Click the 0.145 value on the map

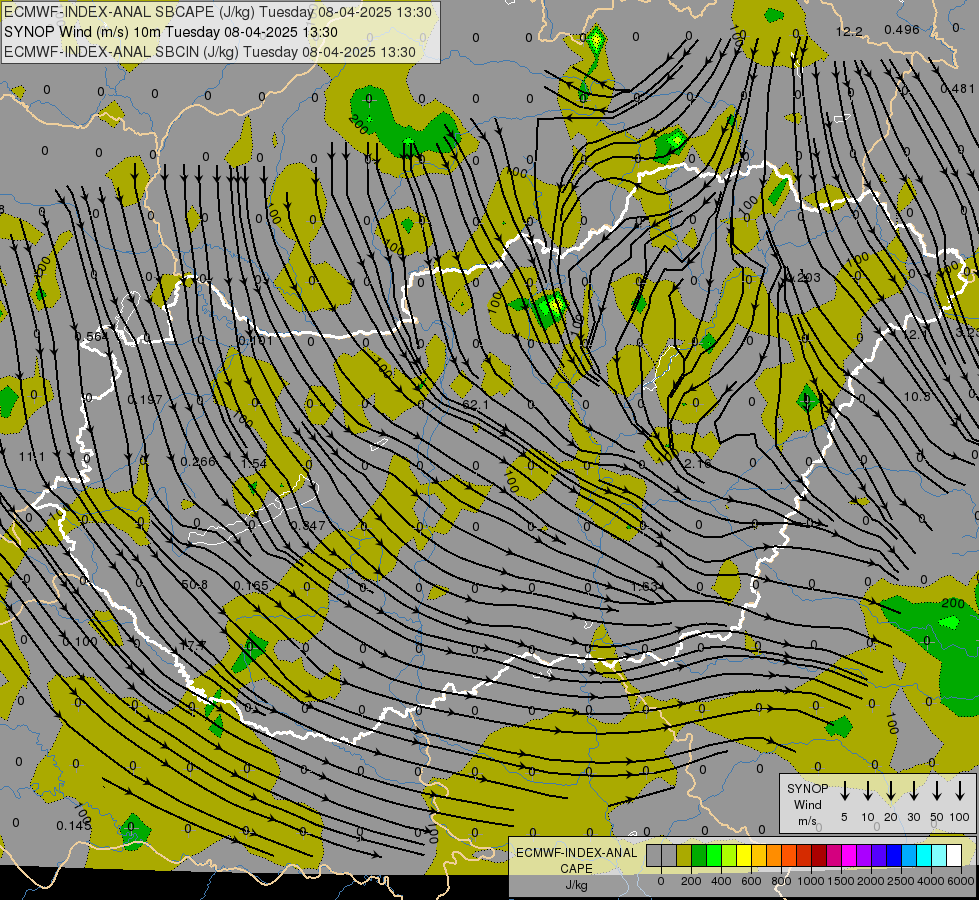[x=74, y=826]
